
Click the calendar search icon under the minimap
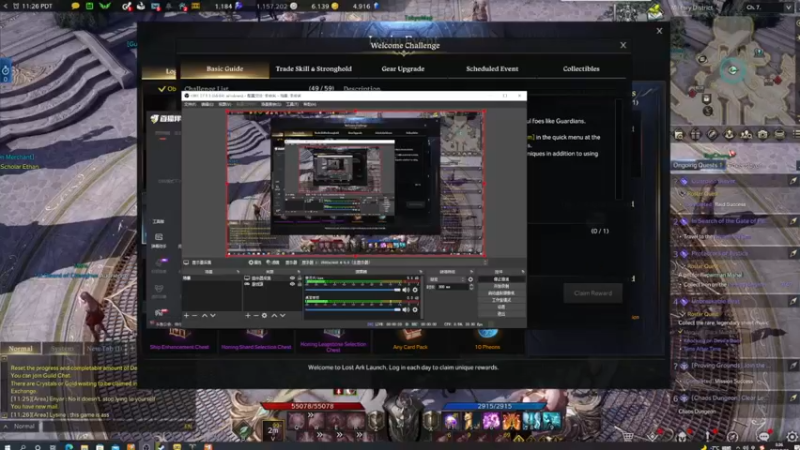click(679, 135)
